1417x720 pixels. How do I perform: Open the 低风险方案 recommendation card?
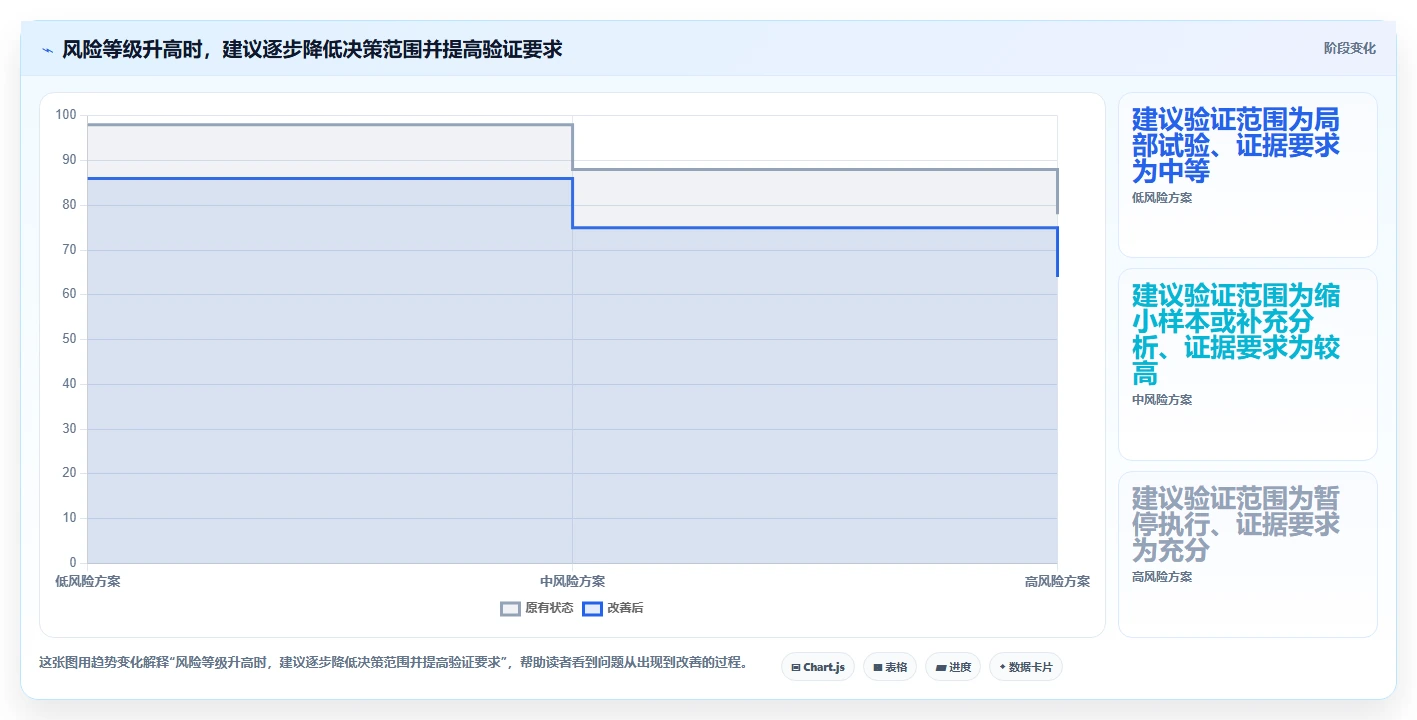(x=1247, y=175)
